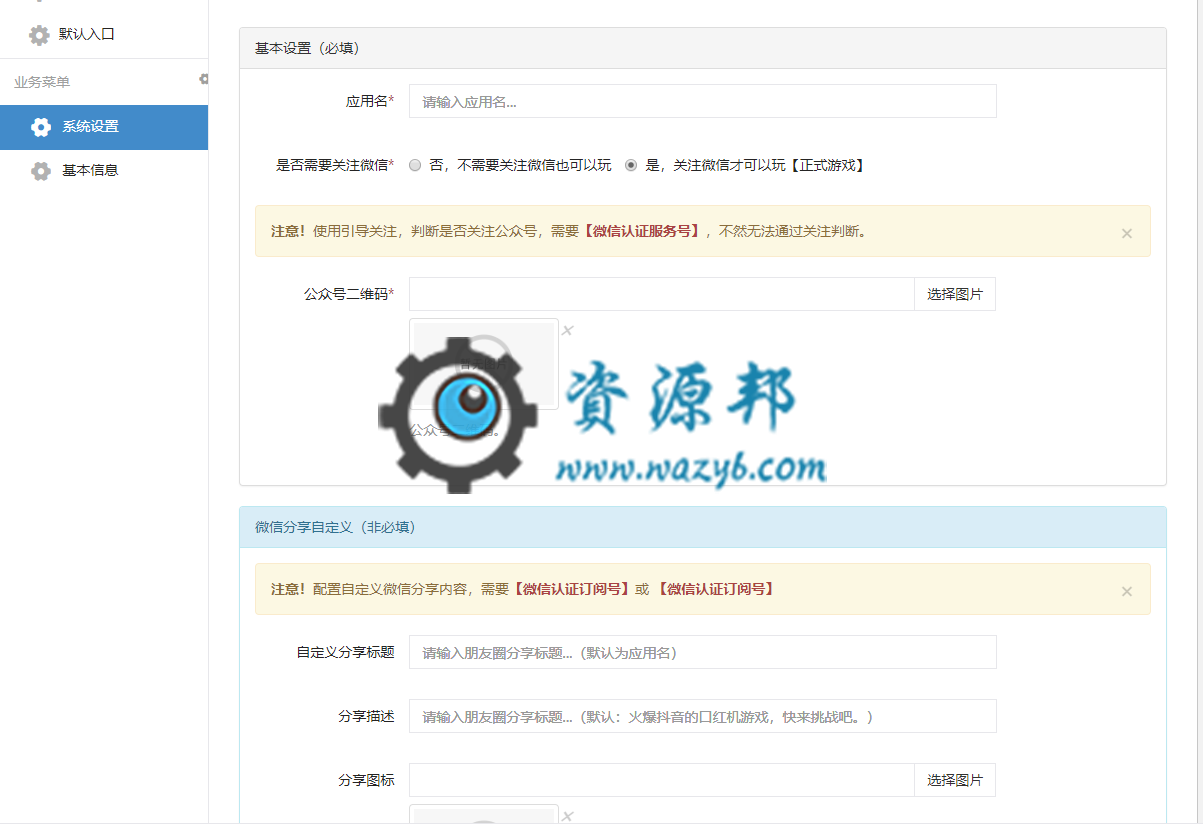Viewport: 1203px width, 832px height.
Task: Click the 公众号二维码 preview thumbnail
Action: tap(484, 364)
